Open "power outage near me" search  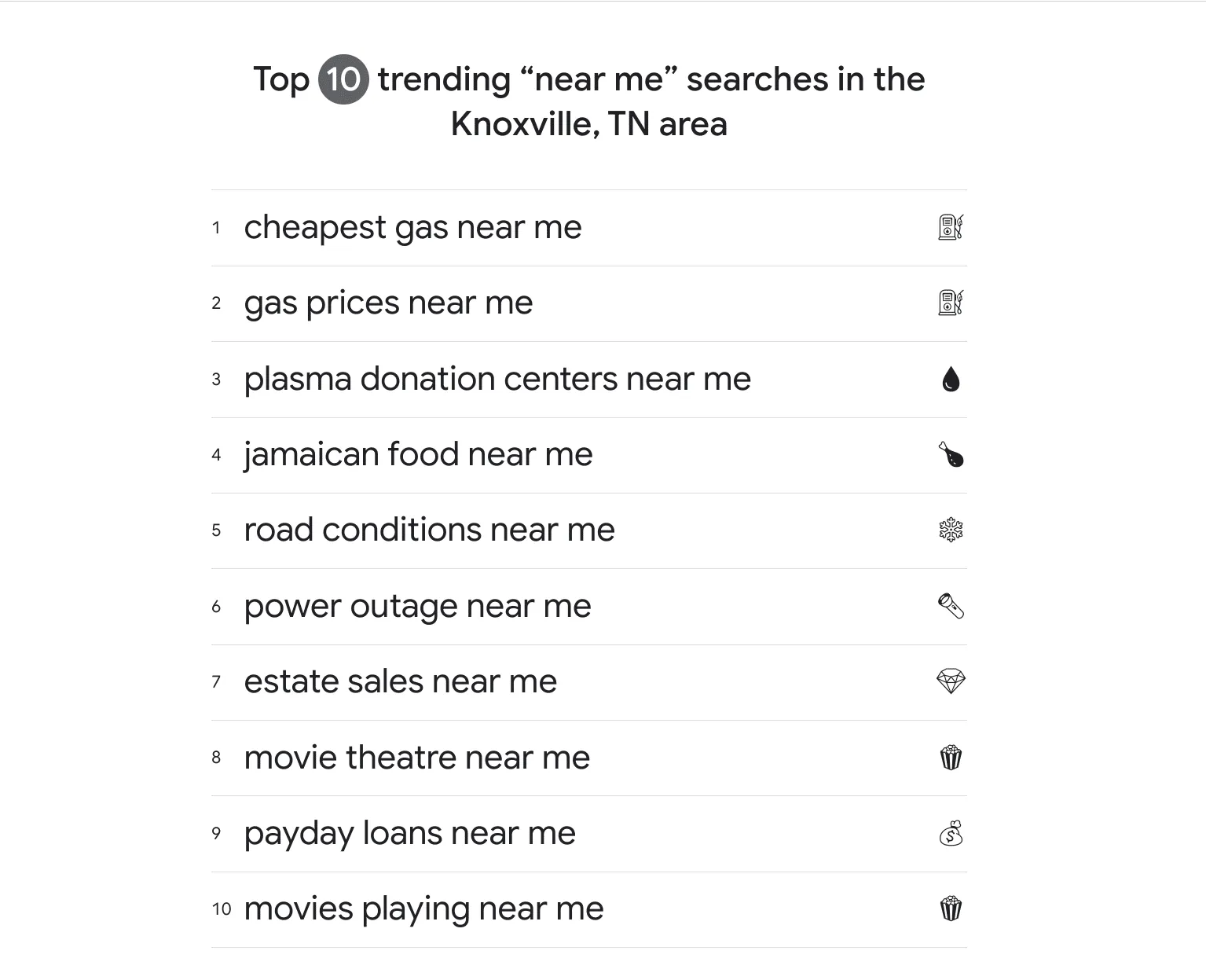417,606
